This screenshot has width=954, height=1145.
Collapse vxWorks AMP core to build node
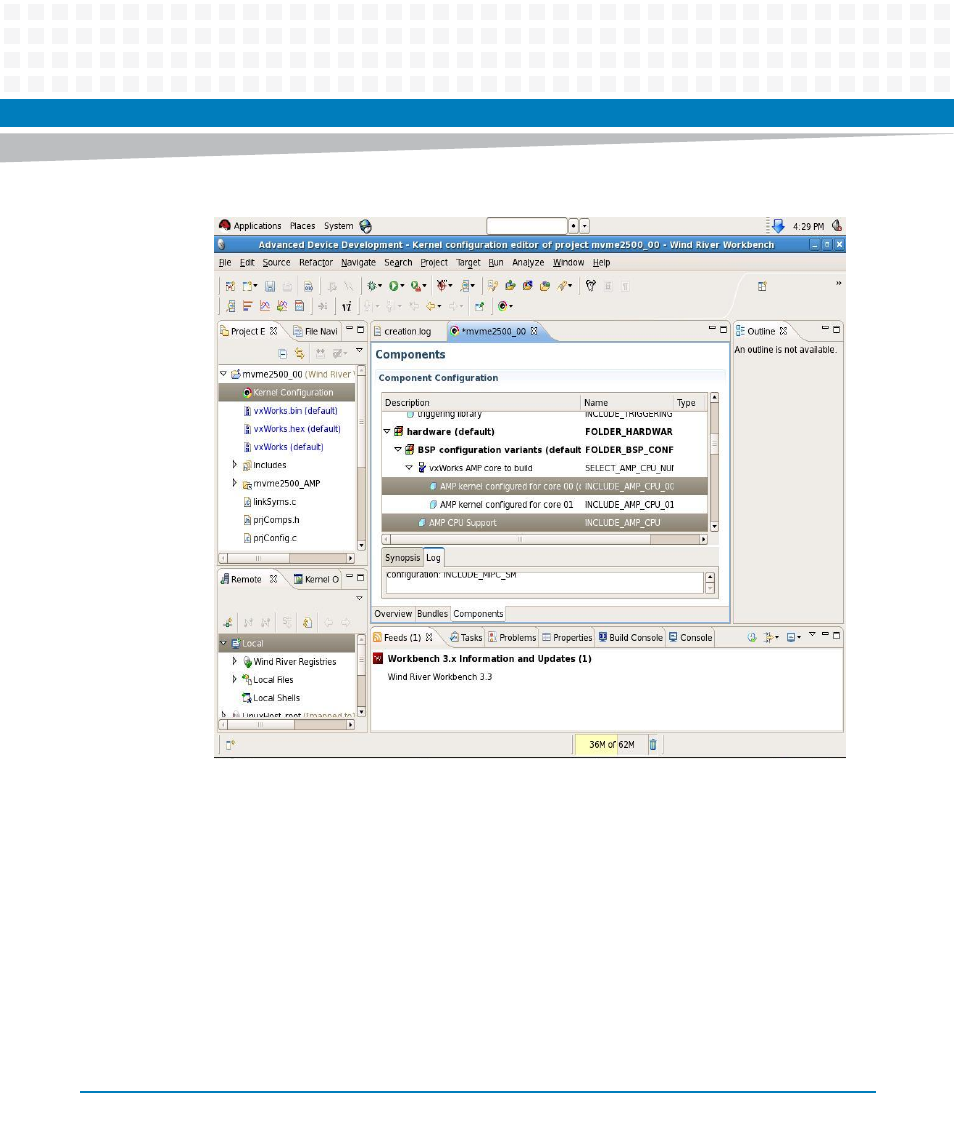pos(409,468)
